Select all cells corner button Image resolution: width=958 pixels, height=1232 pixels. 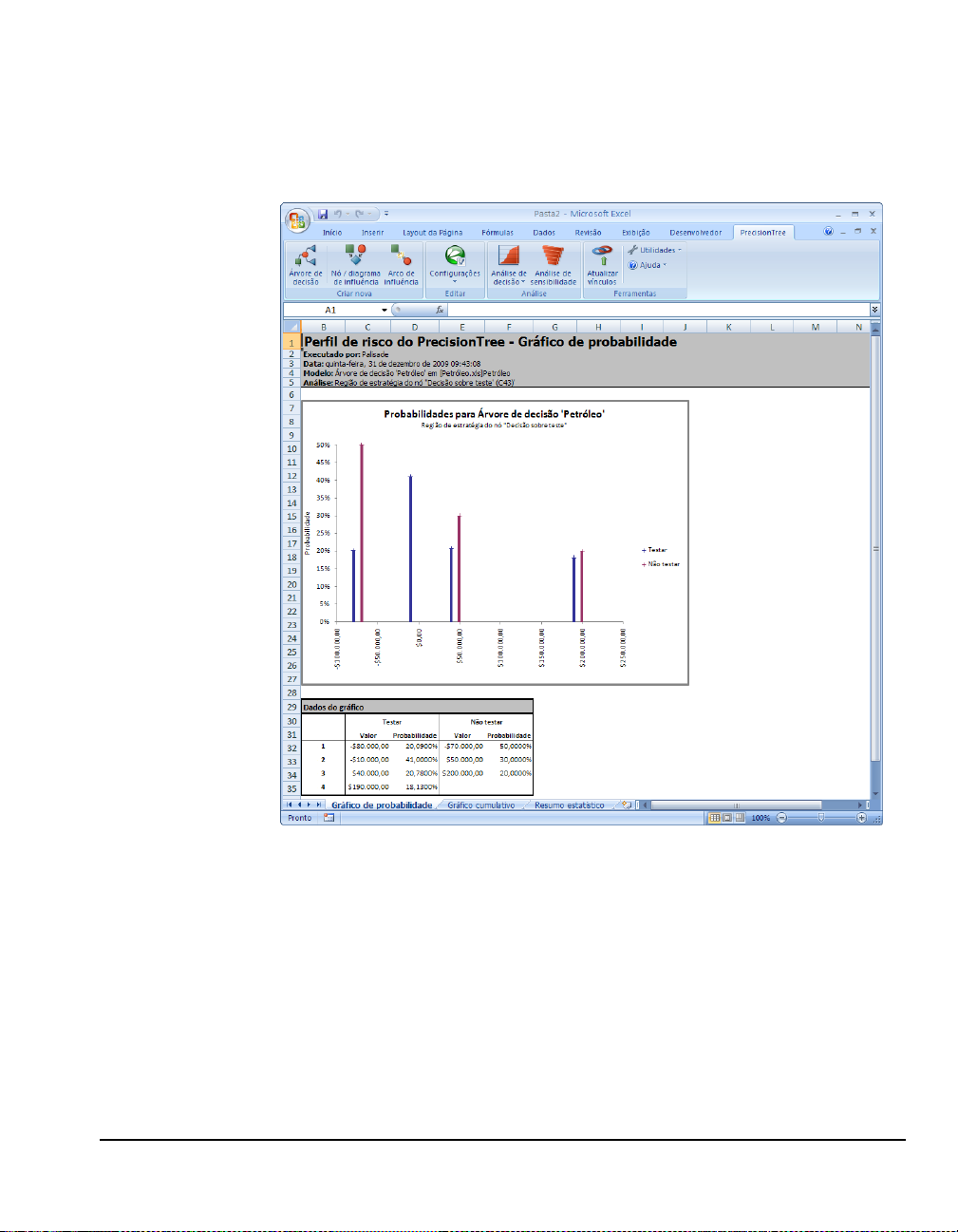292,327
